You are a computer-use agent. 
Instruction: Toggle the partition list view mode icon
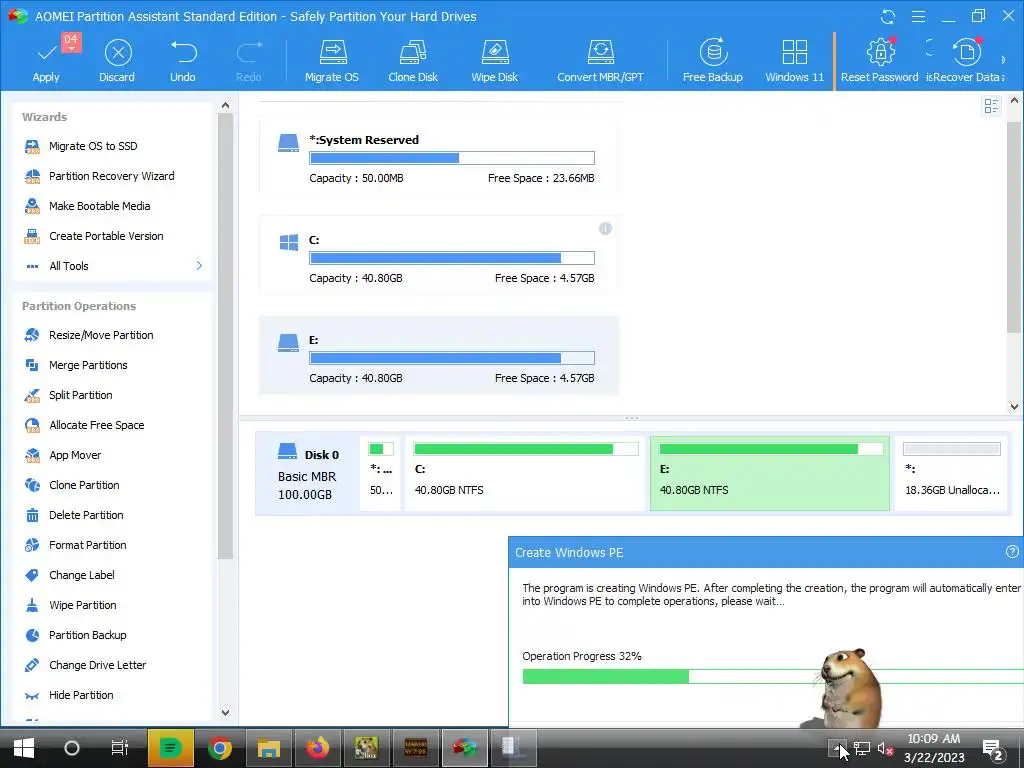point(991,106)
